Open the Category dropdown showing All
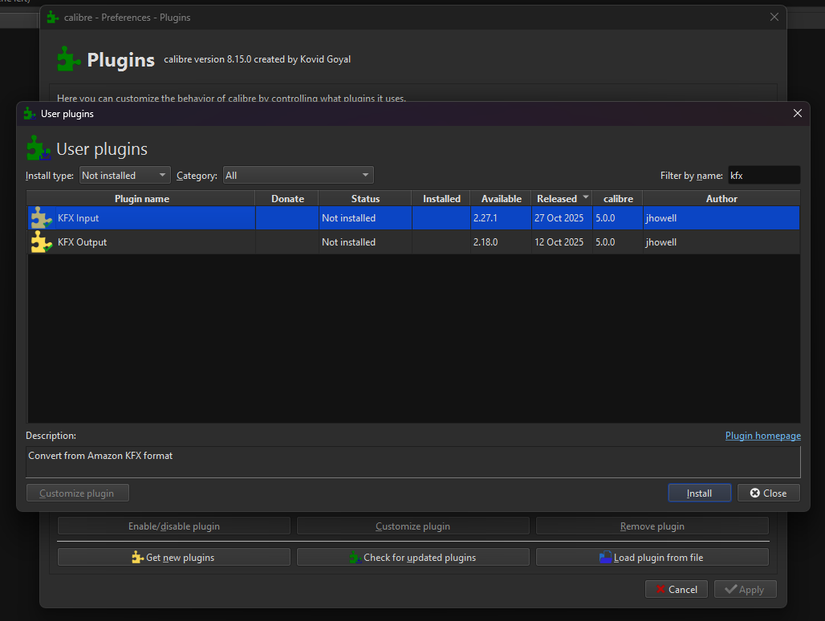 tap(298, 175)
